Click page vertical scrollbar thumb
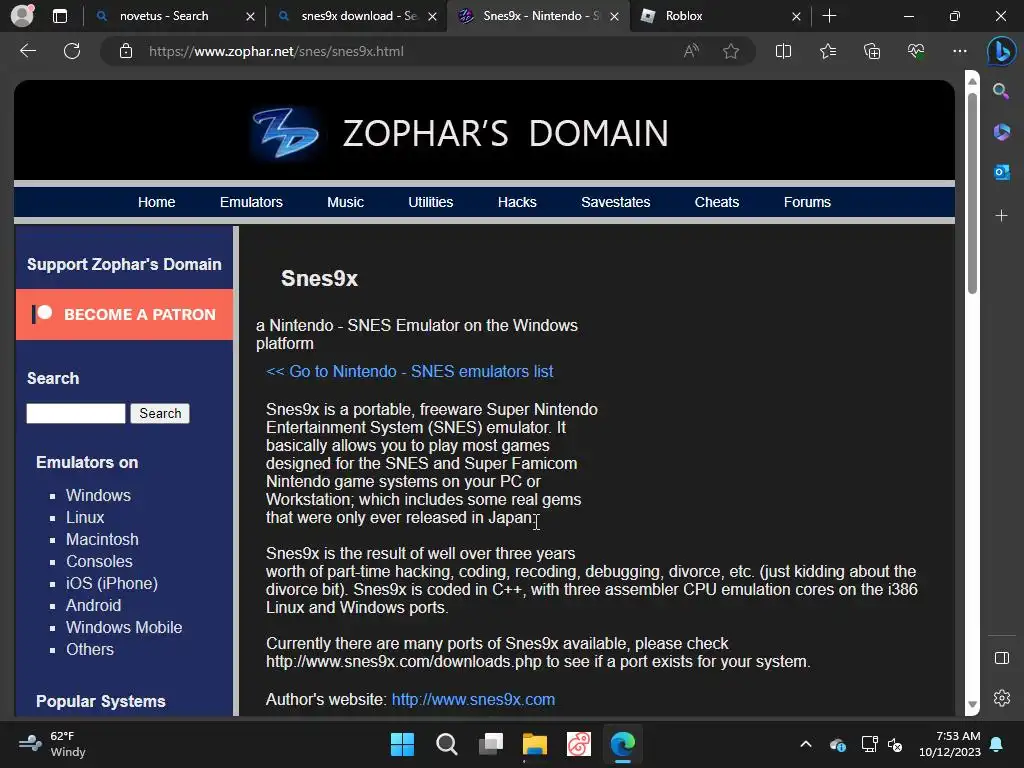Screen dimensions: 1024x768 click(x=972, y=193)
